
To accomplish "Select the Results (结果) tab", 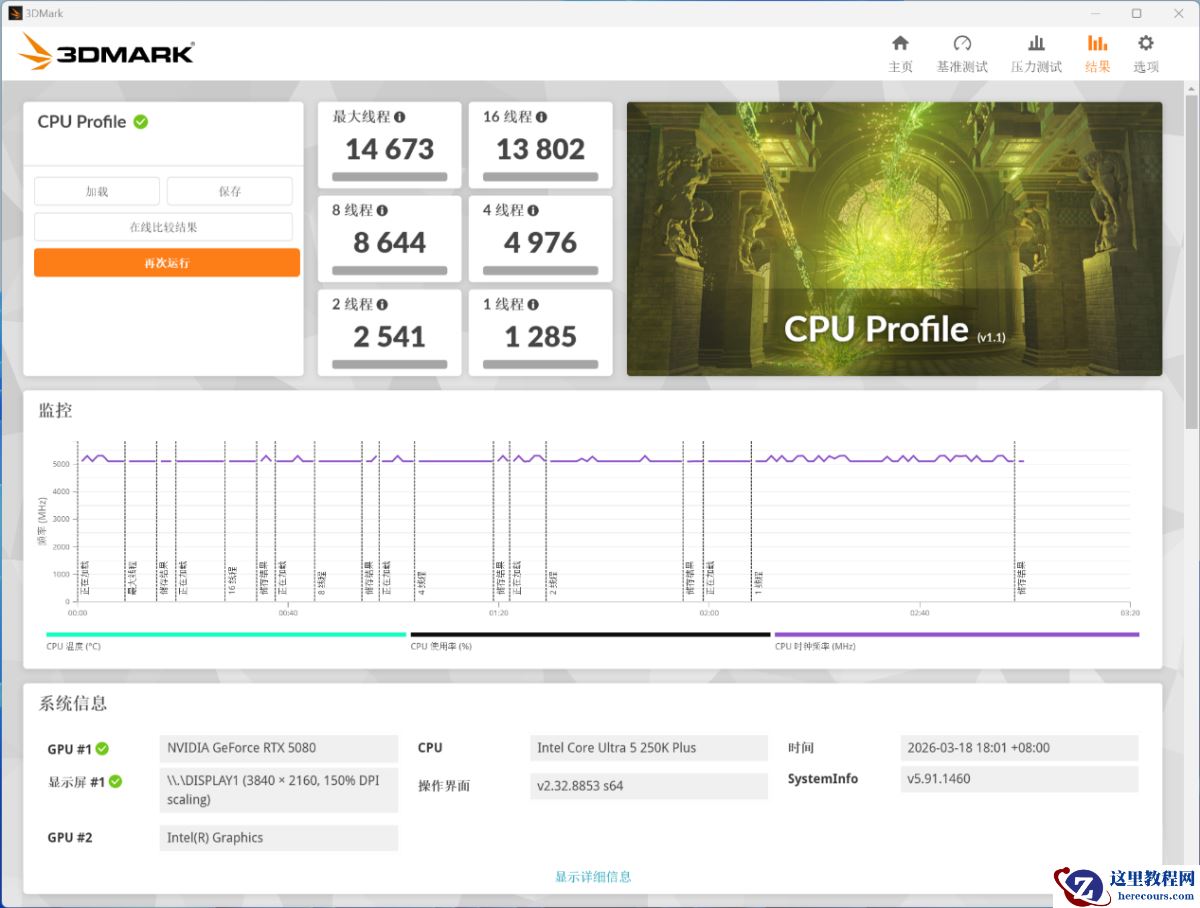I will (1097, 53).
